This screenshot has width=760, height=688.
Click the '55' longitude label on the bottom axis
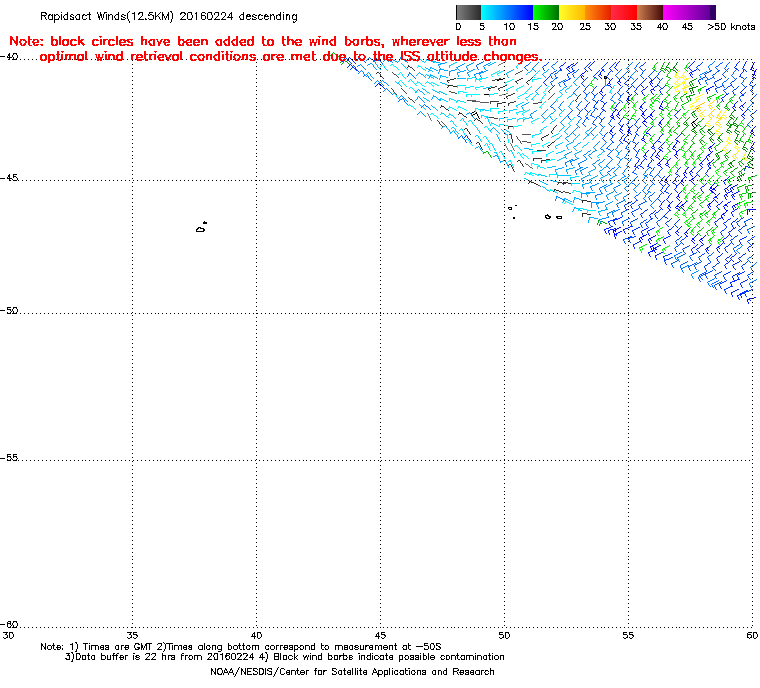628,635
